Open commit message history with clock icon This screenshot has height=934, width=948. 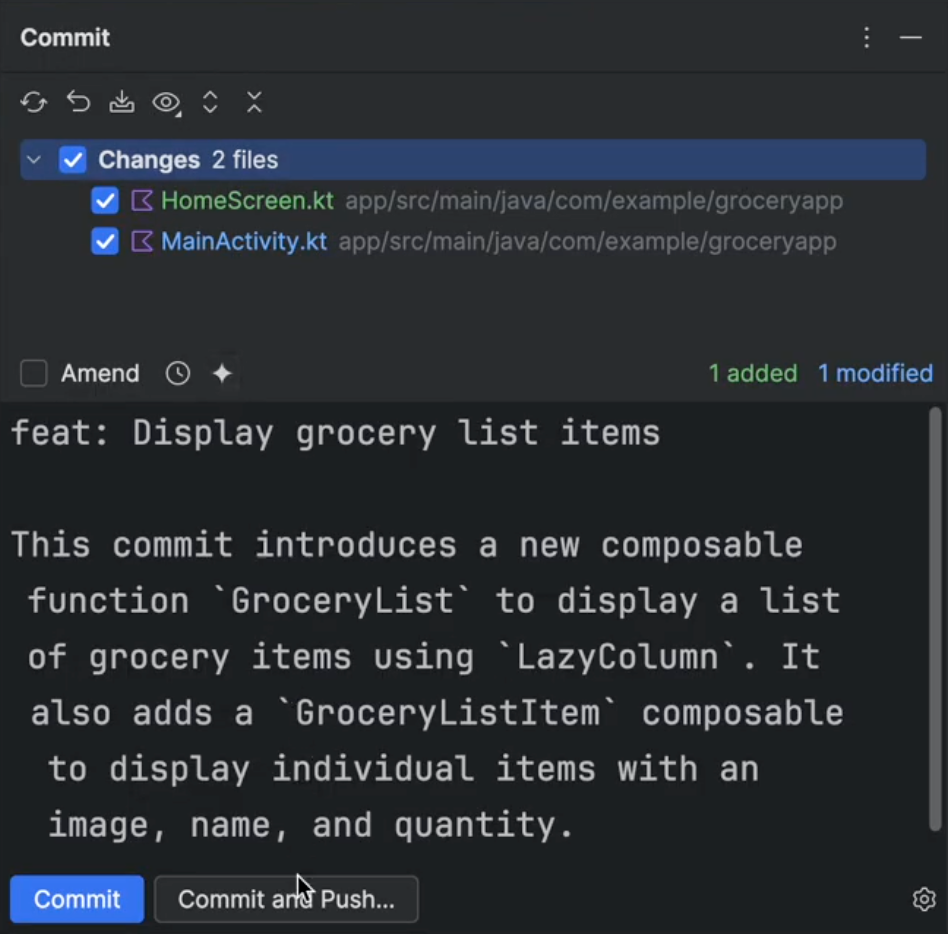tap(178, 373)
